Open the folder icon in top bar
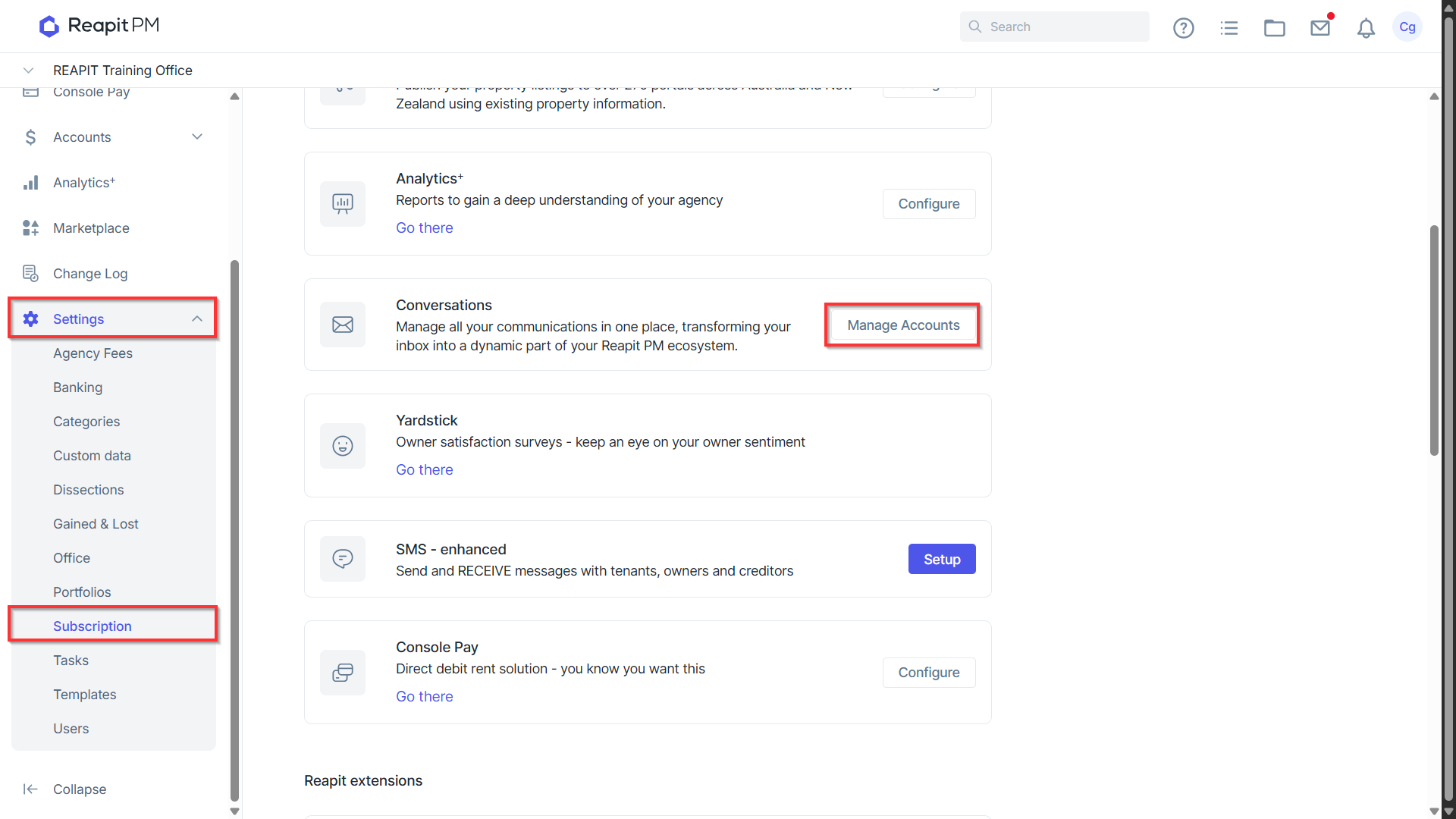This screenshot has width=1456, height=819. point(1274,28)
